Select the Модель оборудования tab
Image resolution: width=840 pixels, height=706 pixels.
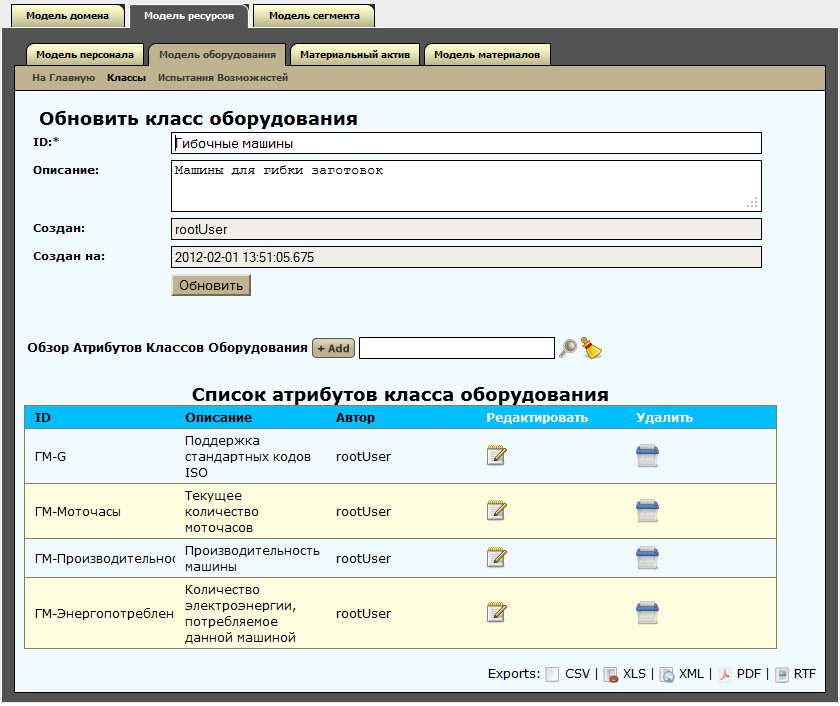[218, 55]
